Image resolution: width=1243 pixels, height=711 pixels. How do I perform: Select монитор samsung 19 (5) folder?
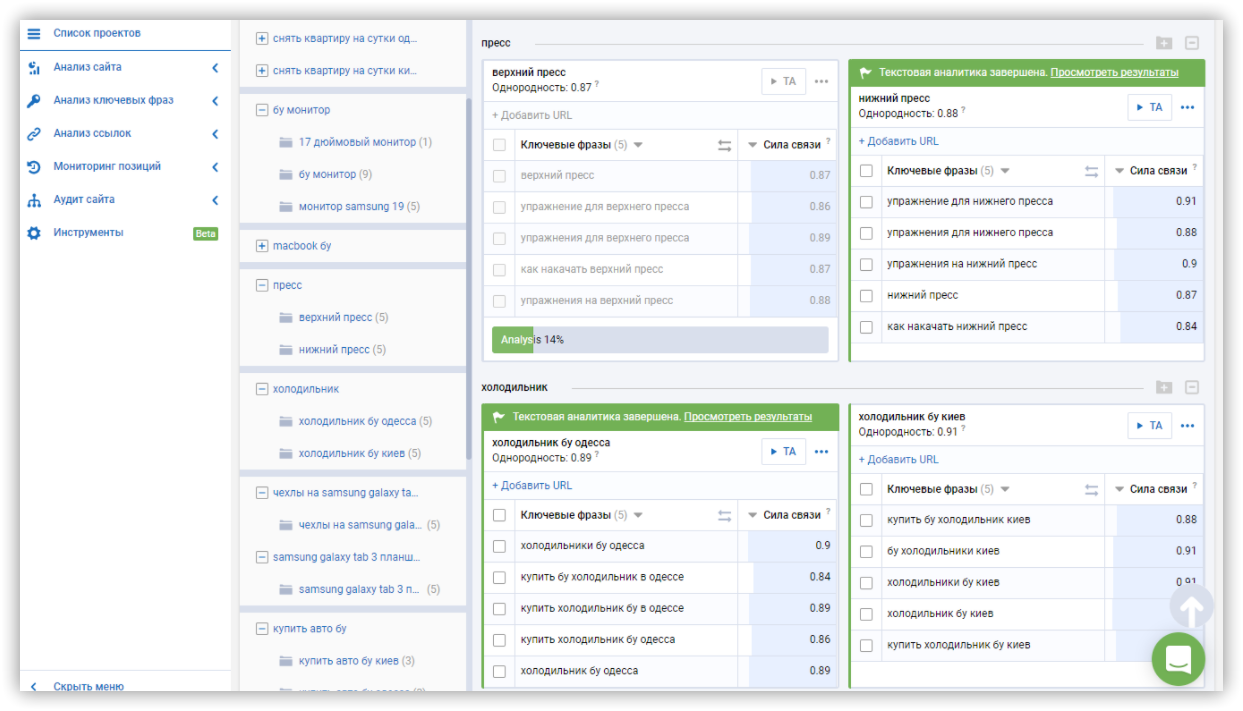click(x=359, y=207)
